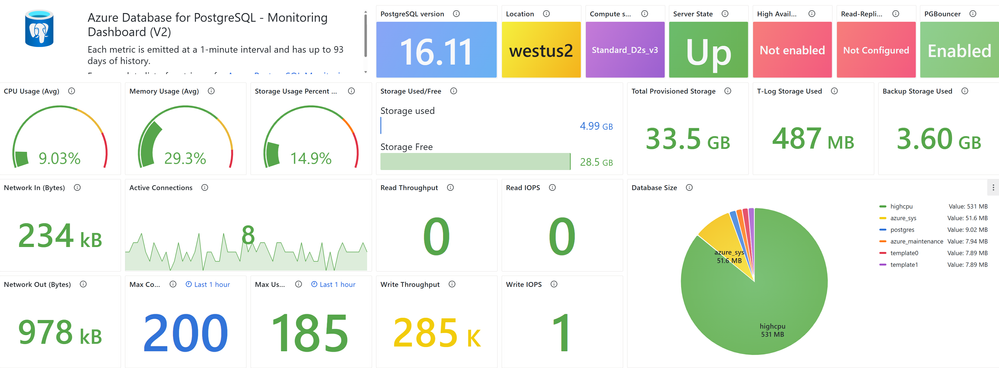Click the azure_maintenance legend color swatch
This screenshot has height=368, width=999.
click(x=882, y=241)
